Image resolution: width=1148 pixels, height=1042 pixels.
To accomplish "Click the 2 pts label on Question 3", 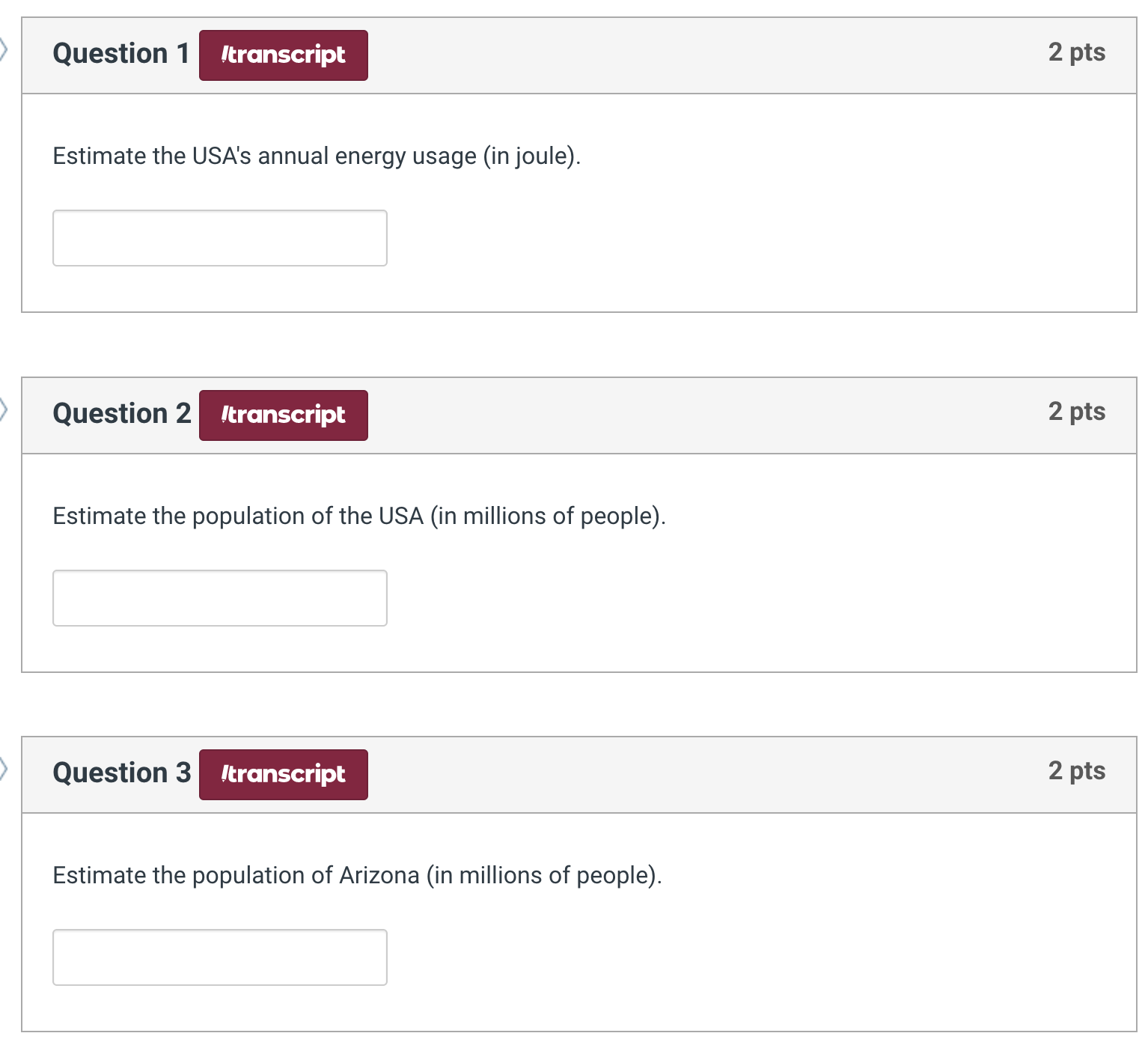I will [1077, 771].
